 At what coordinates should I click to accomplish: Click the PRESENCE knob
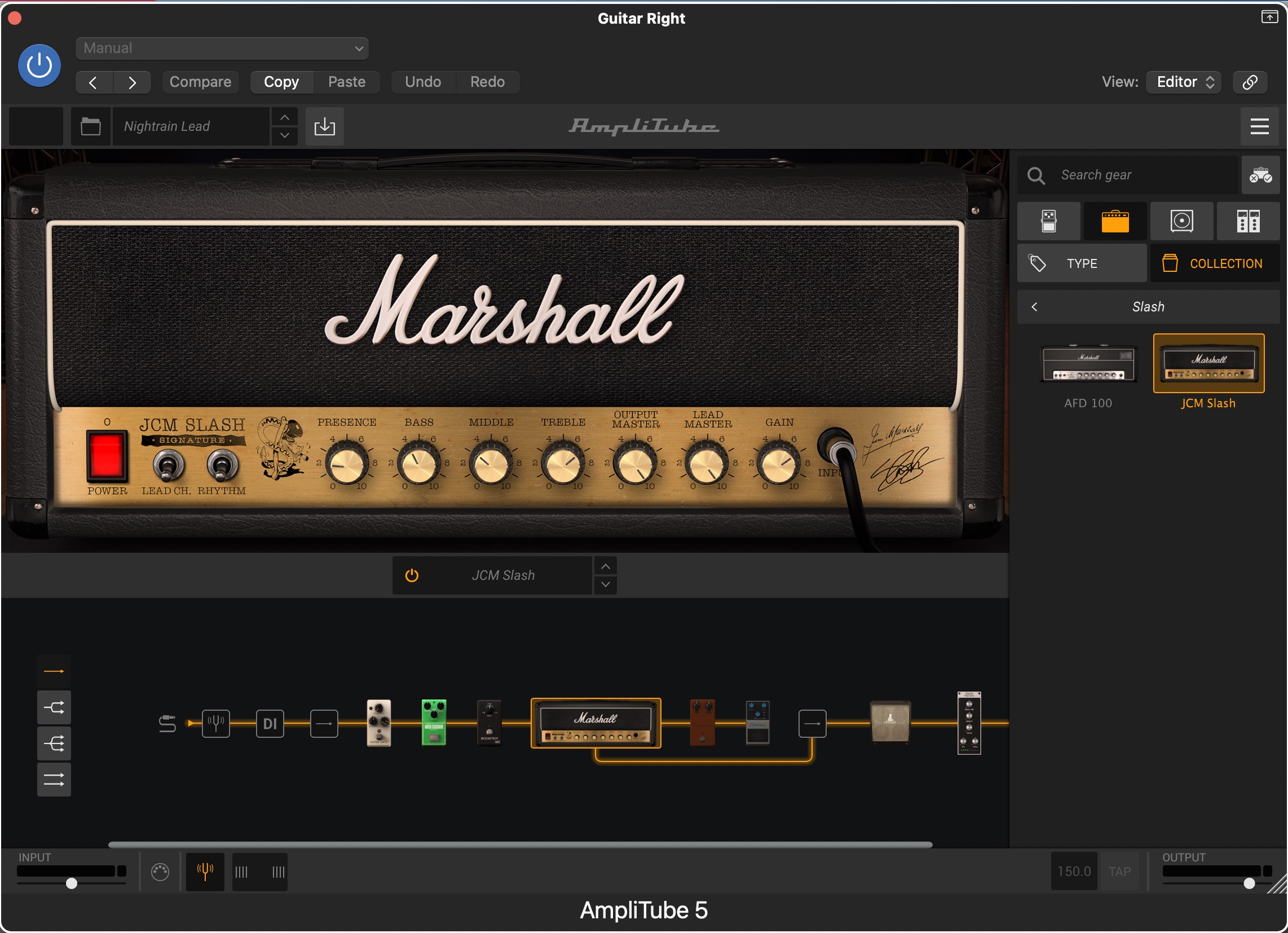click(346, 464)
